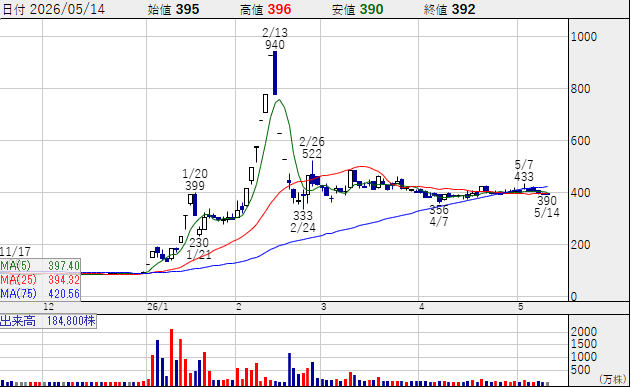
Task: Click the volume unit label (万株)
Action: (613, 379)
